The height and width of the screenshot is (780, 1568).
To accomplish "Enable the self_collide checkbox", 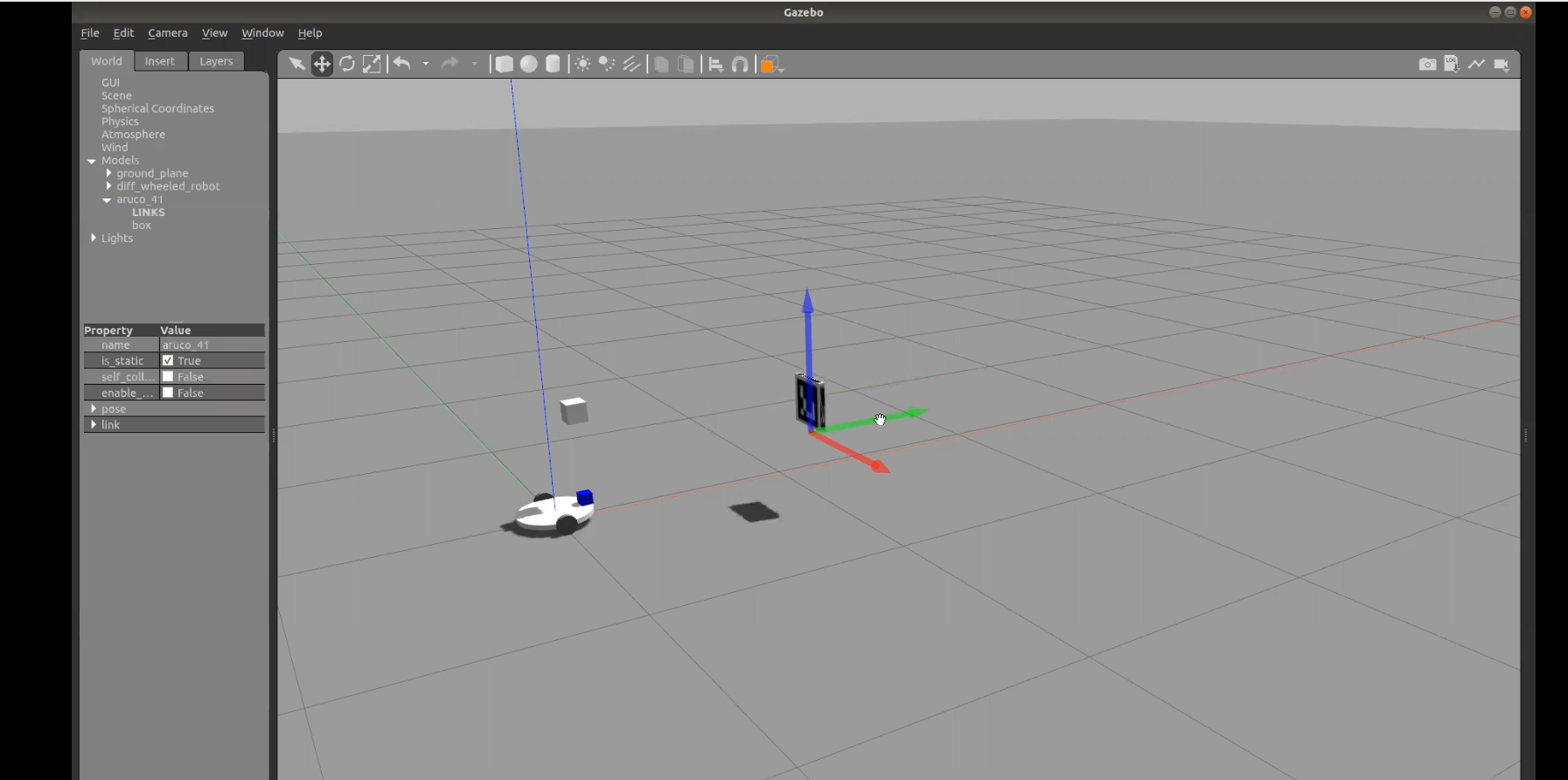I will pyautogui.click(x=168, y=377).
